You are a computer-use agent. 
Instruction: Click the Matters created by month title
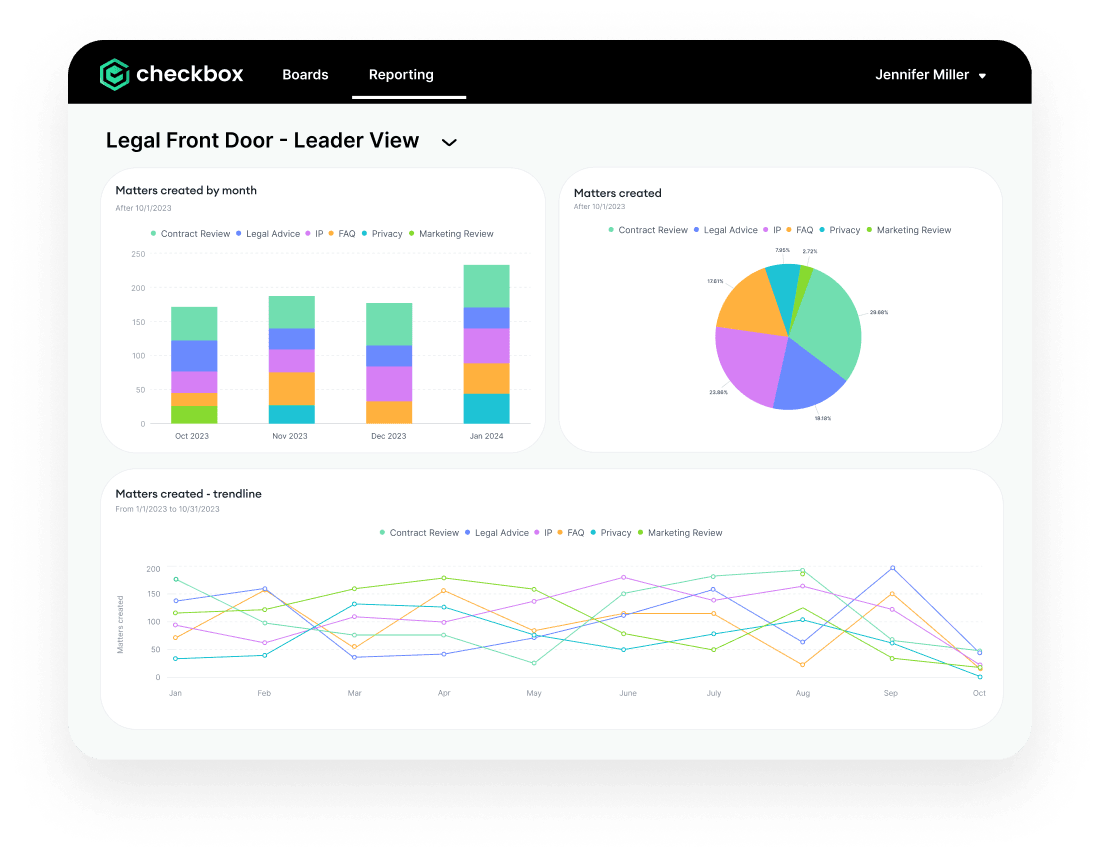[x=186, y=190]
